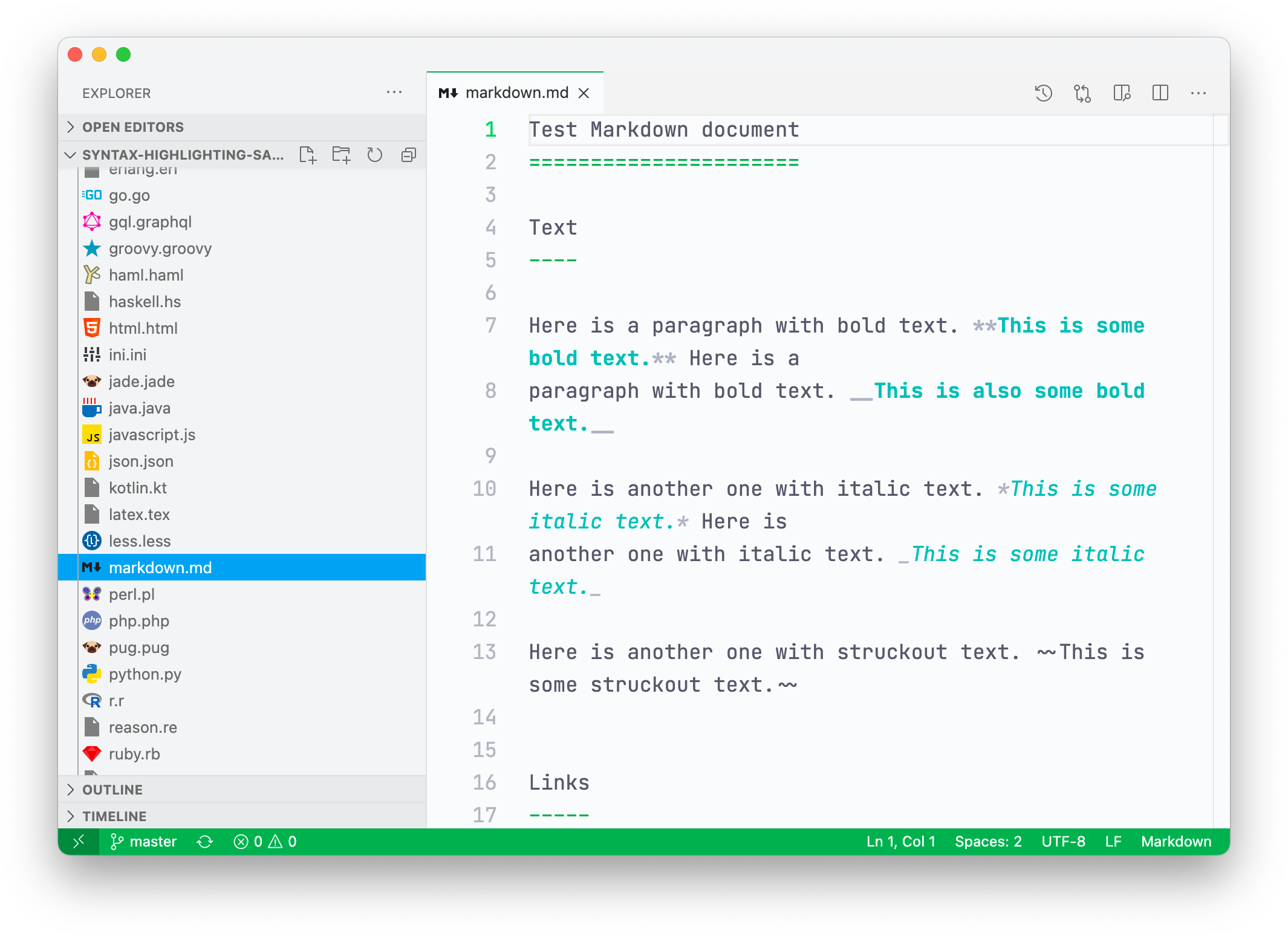The height and width of the screenshot is (936, 1288).
Task: Switch to the markdown.md editor tab
Action: [517, 93]
